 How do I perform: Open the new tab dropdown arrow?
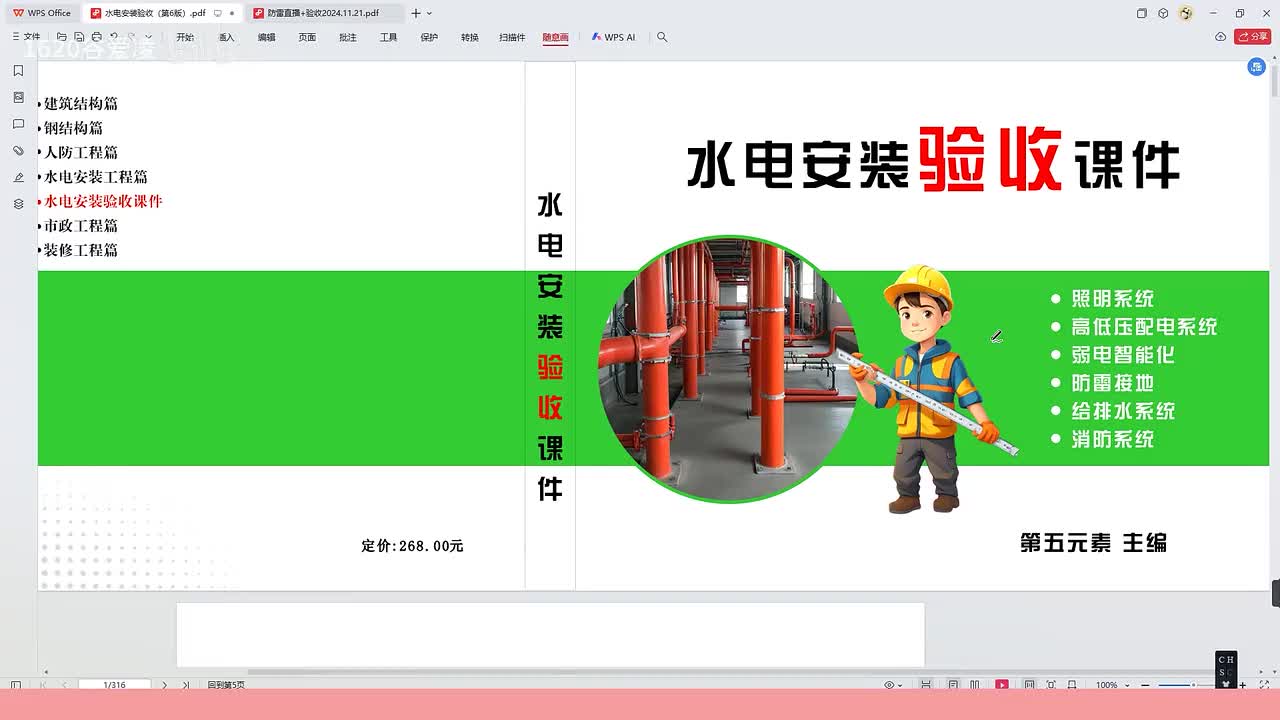coord(430,13)
